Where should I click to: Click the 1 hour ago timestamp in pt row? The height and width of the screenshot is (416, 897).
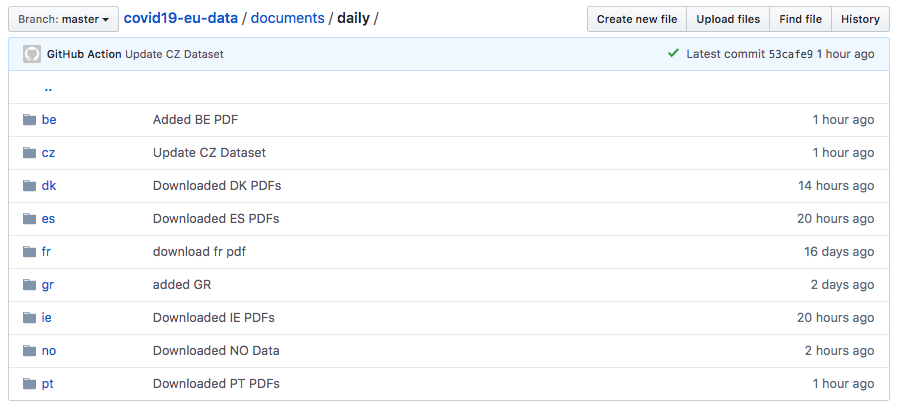[843, 383]
